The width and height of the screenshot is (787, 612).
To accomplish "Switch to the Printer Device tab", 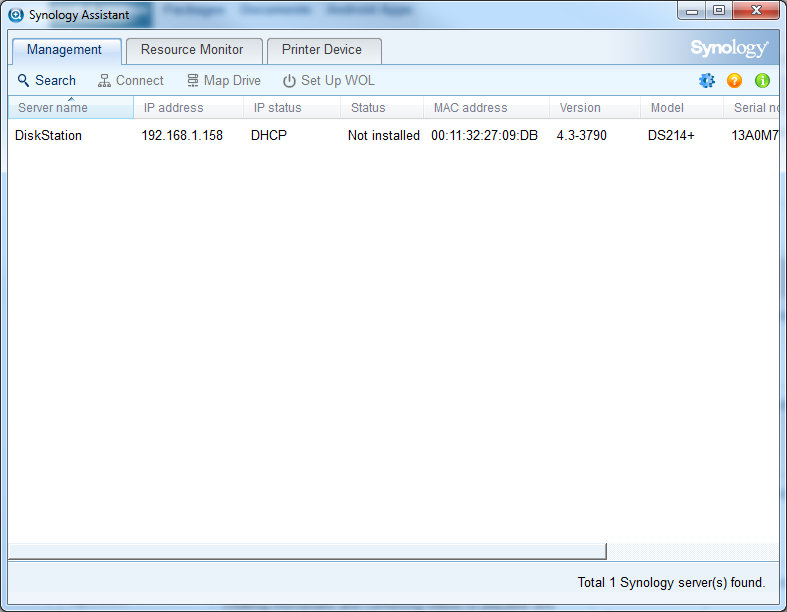I will 322,50.
